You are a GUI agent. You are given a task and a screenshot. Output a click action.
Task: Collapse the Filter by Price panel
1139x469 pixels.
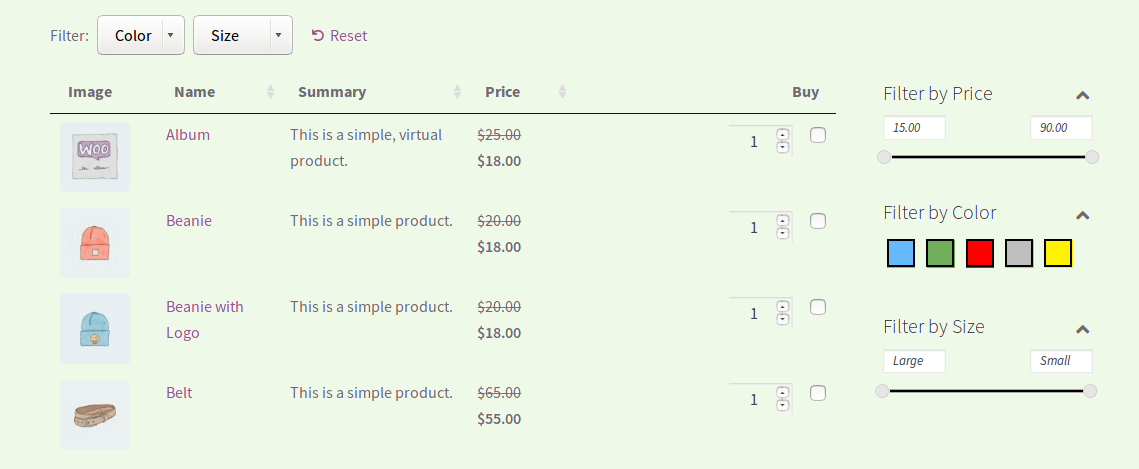tap(1082, 94)
